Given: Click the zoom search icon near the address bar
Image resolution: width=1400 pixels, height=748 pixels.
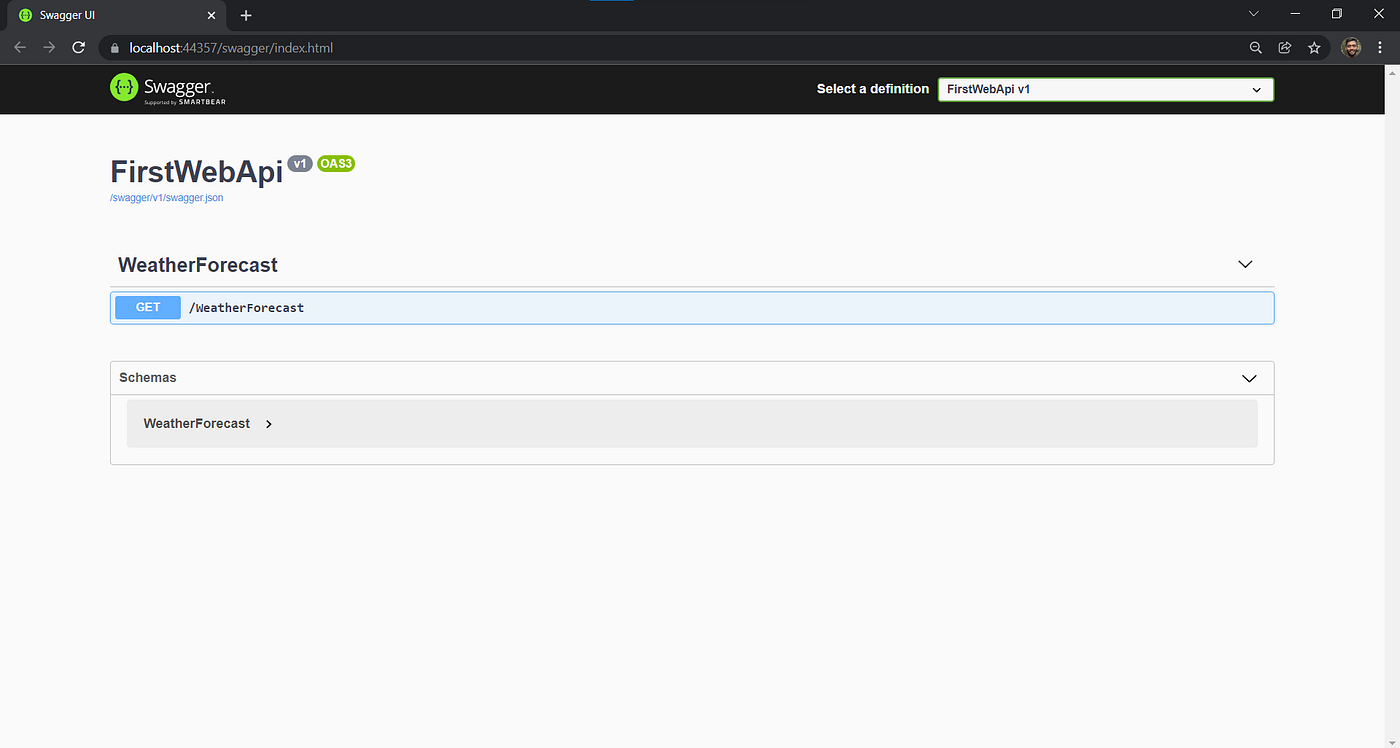Looking at the screenshot, I should (x=1255, y=47).
